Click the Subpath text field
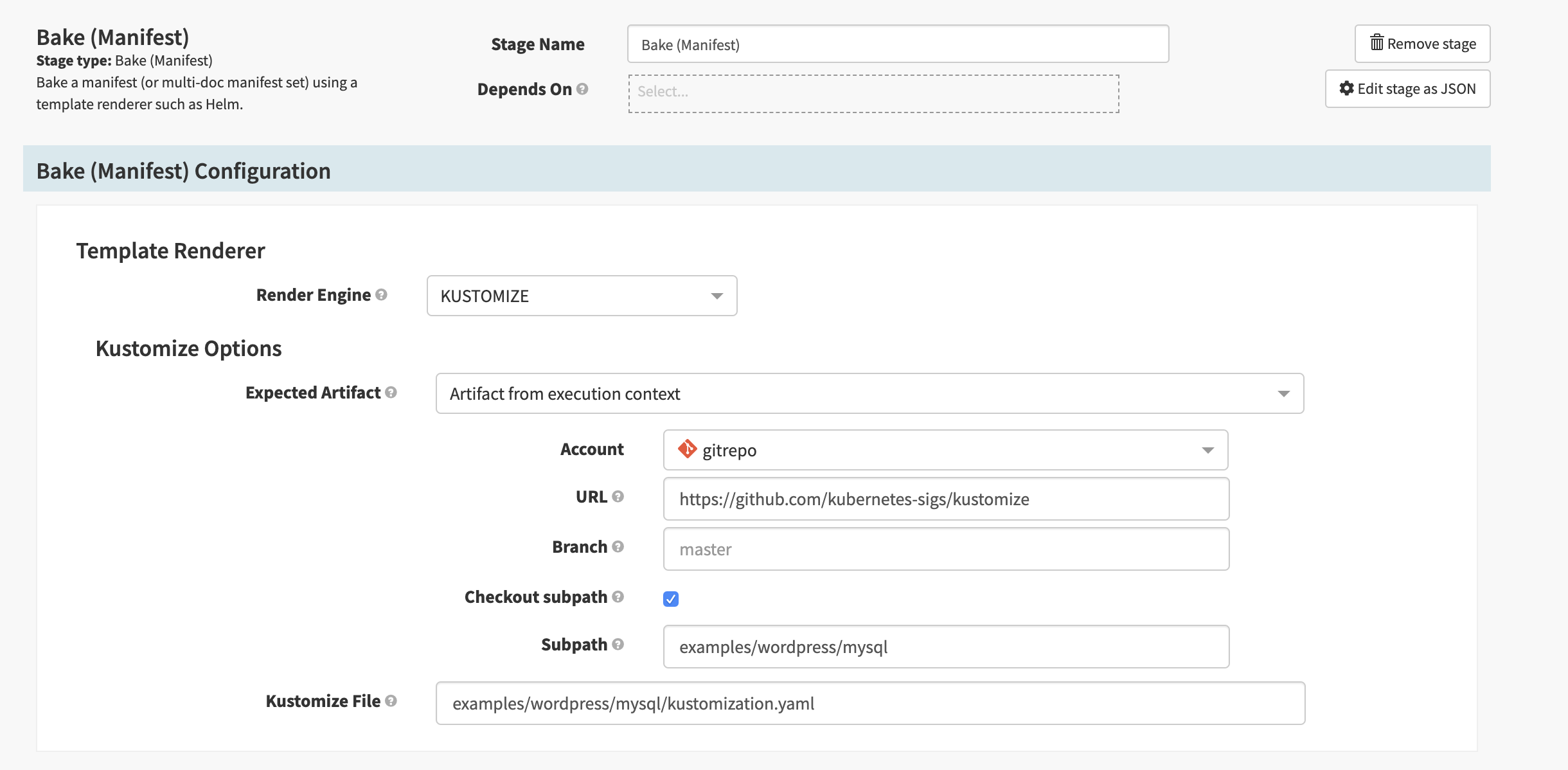 click(x=946, y=647)
